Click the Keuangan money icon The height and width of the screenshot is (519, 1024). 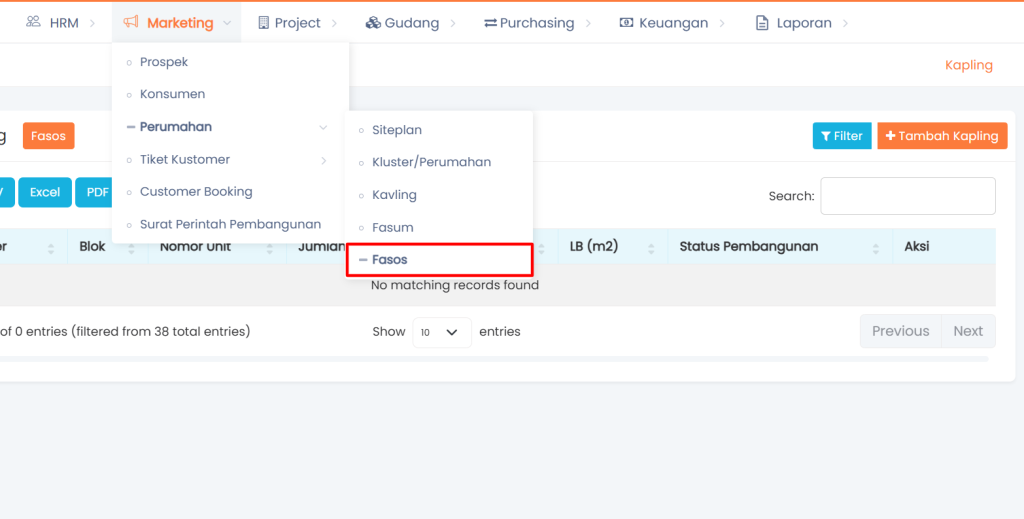coord(626,22)
